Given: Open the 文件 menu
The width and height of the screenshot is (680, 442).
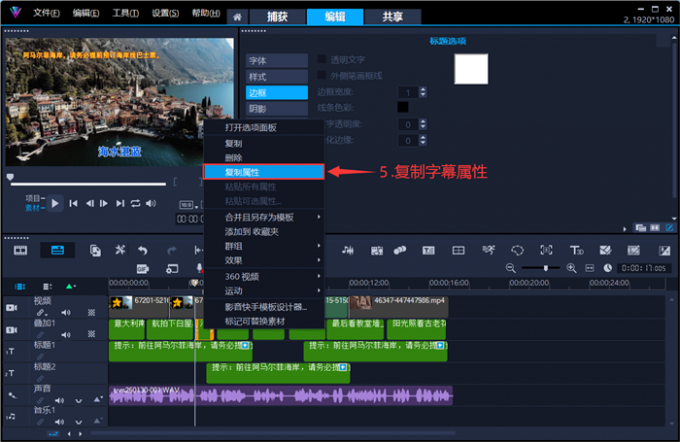Looking at the screenshot, I should (x=46, y=13).
